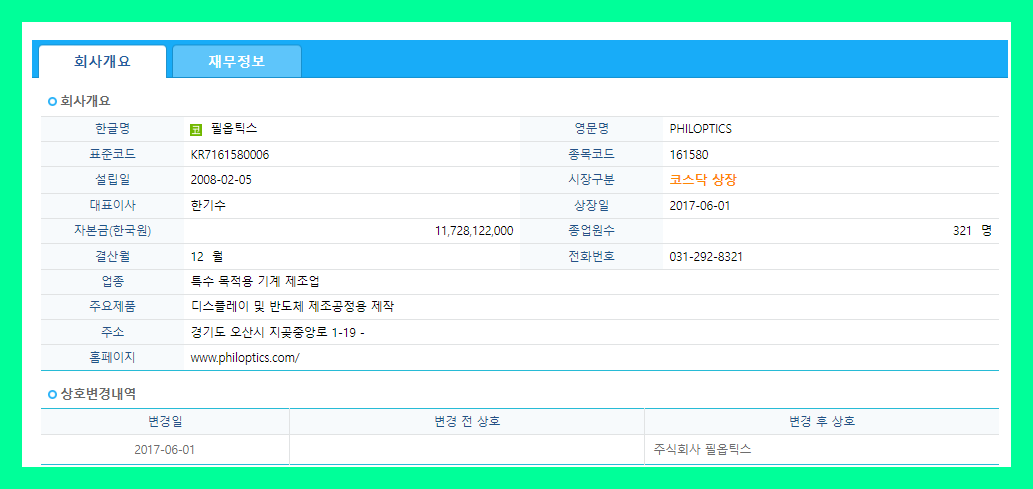The image size is (1033, 489).
Task: Click stock code 161580
Action: point(689,155)
